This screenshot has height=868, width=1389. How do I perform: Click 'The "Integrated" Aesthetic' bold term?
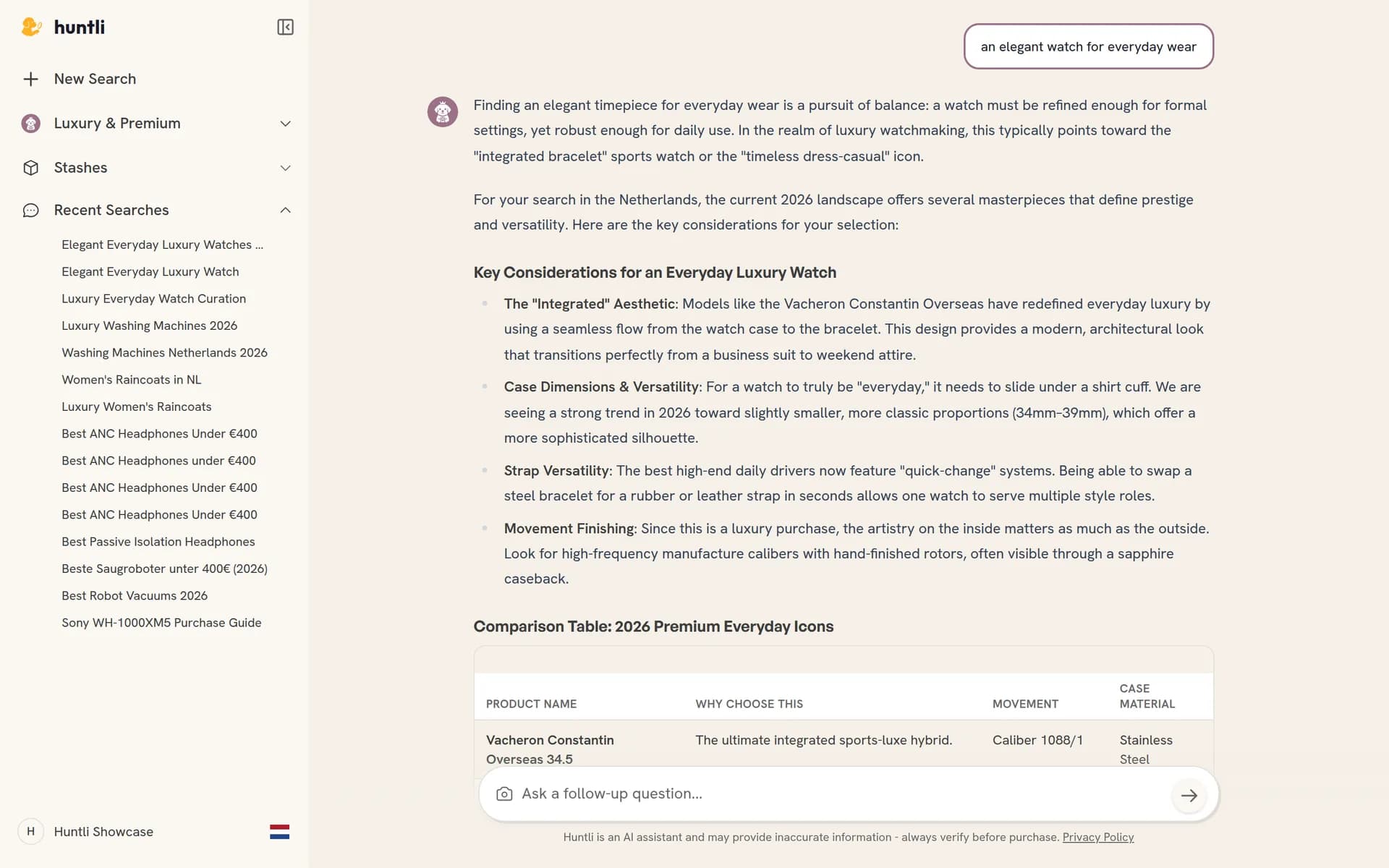590,304
